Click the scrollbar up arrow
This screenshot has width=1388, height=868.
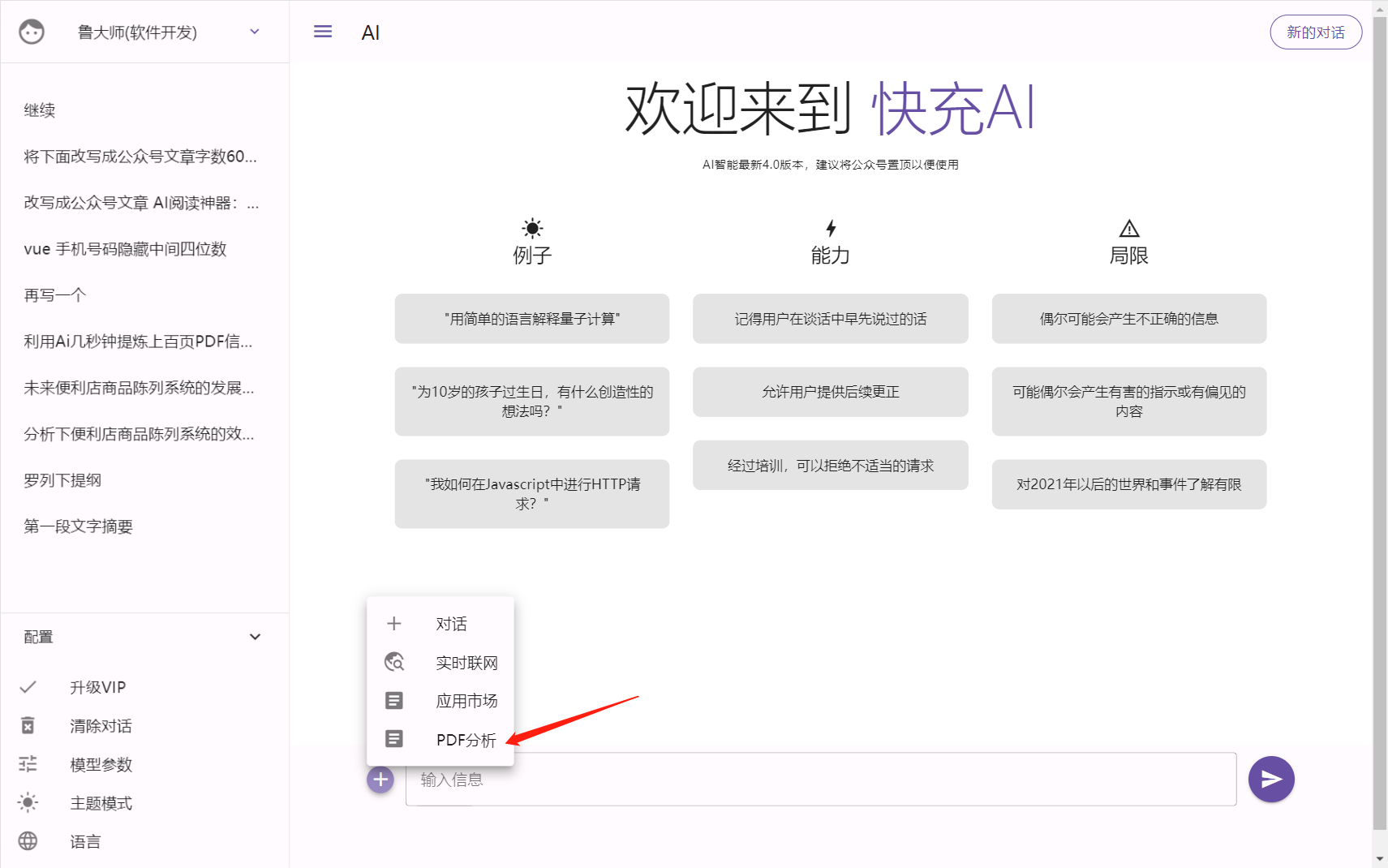point(1380,8)
